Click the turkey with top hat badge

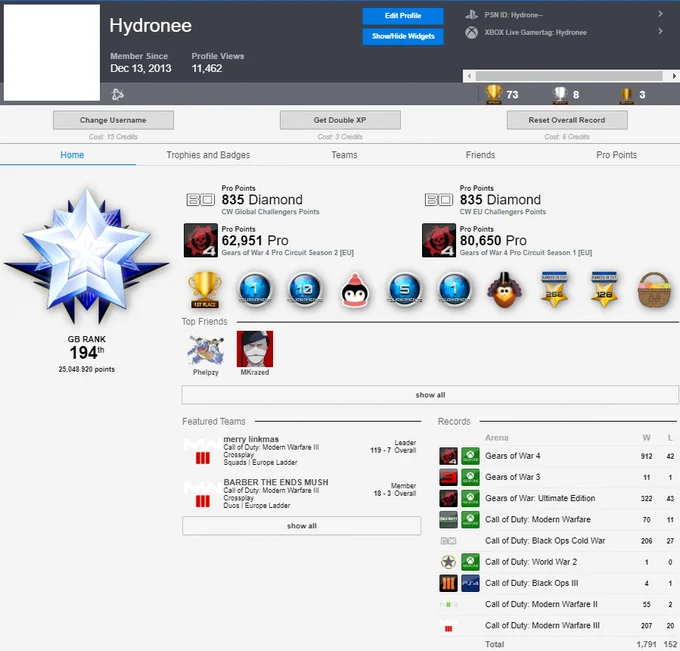(504, 290)
